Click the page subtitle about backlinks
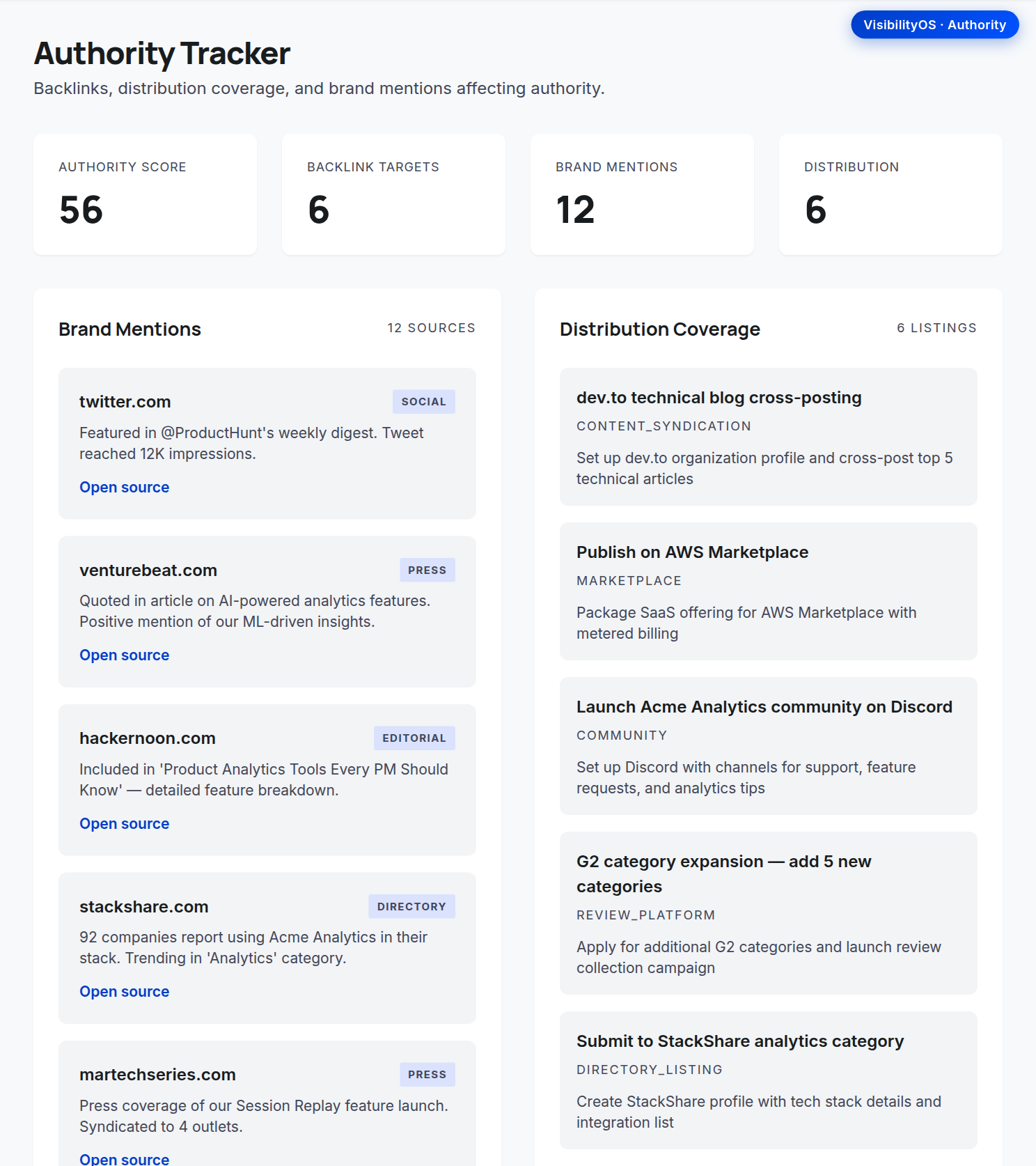1036x1166 pixels. coord(319,88)
